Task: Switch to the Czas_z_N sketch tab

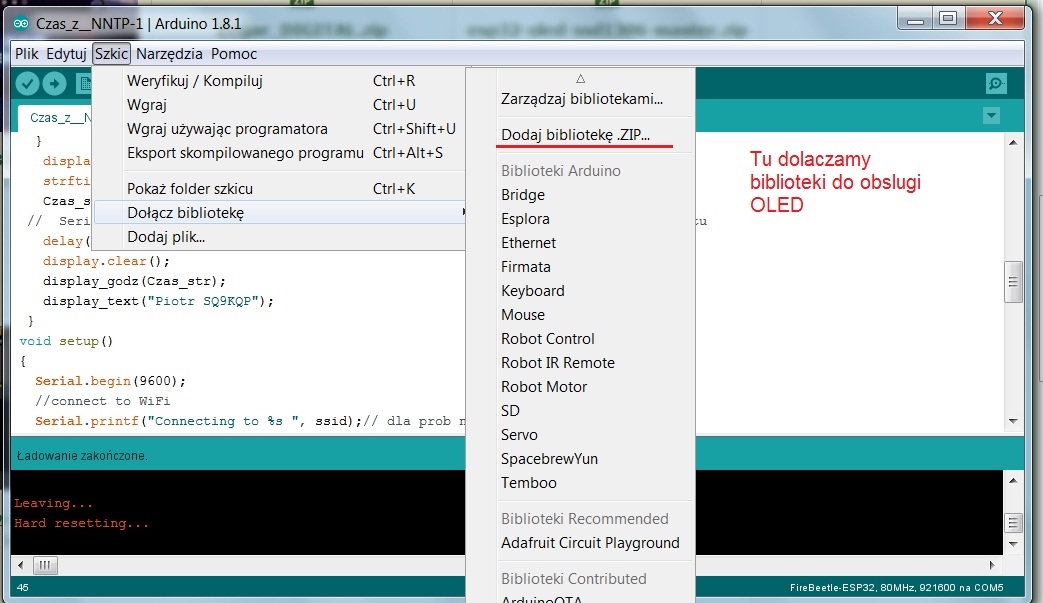Action: (x=55, y=118)
